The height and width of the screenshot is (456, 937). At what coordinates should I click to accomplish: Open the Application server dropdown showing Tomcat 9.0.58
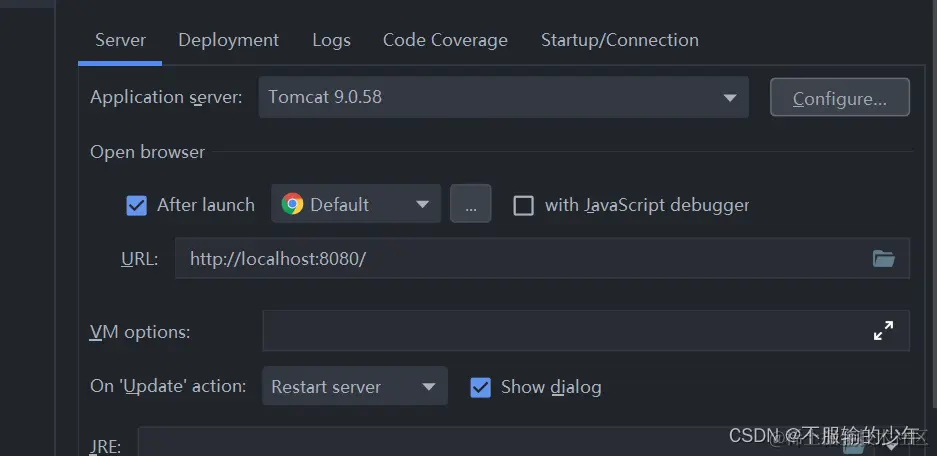coord(503,98)
